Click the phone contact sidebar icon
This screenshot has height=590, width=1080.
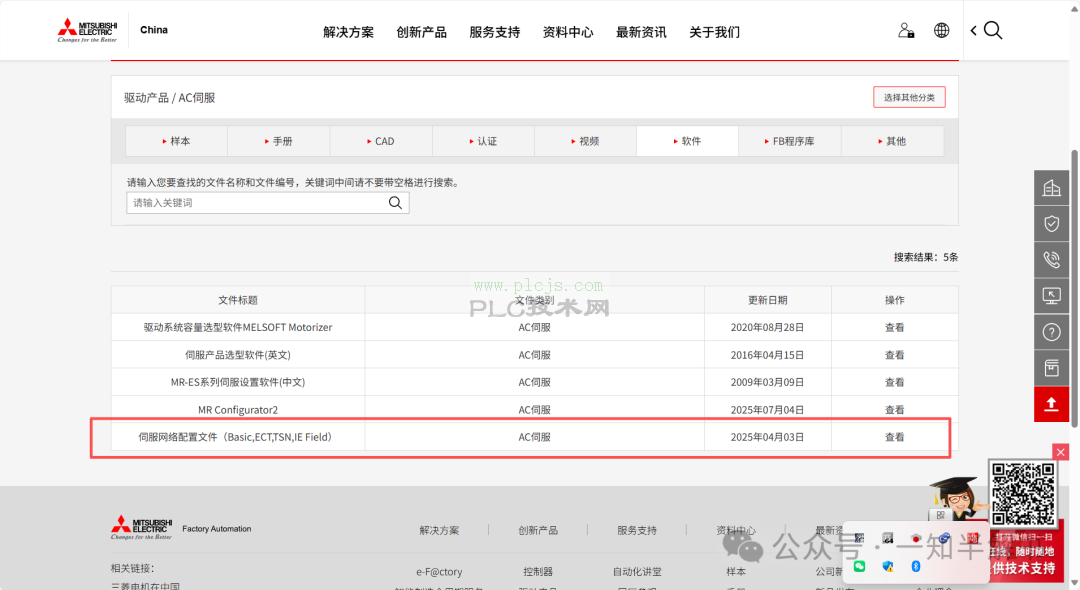click(1051, 260)
